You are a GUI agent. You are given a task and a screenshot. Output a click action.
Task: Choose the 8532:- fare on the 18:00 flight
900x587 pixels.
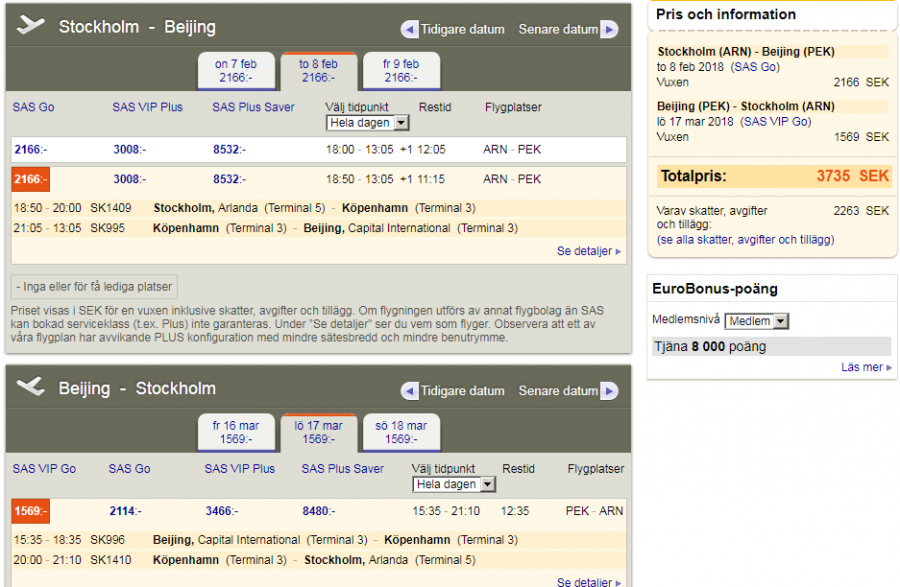click(x=230, y=150)
